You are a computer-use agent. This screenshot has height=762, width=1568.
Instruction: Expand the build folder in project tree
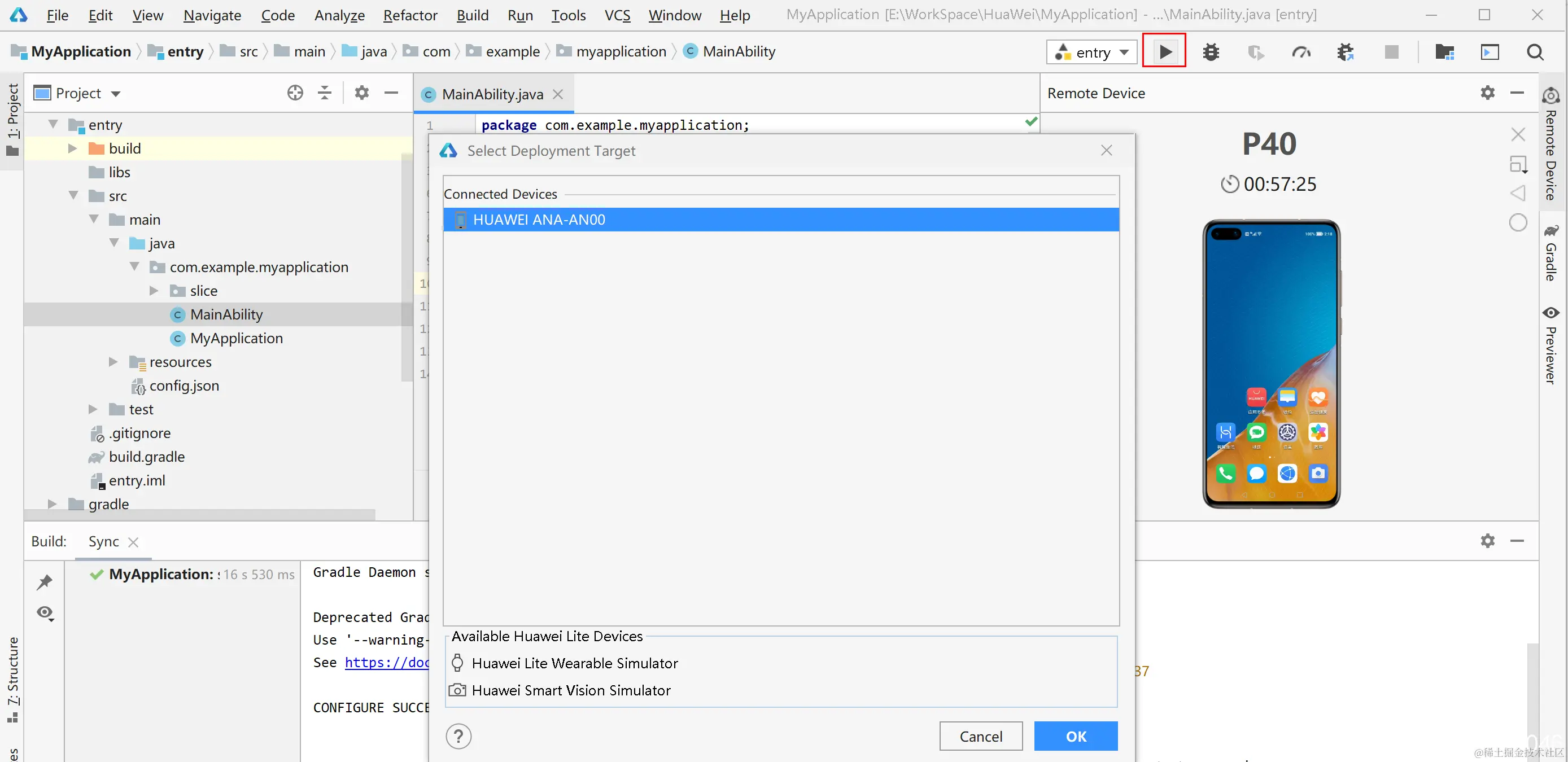coord(72,148)
